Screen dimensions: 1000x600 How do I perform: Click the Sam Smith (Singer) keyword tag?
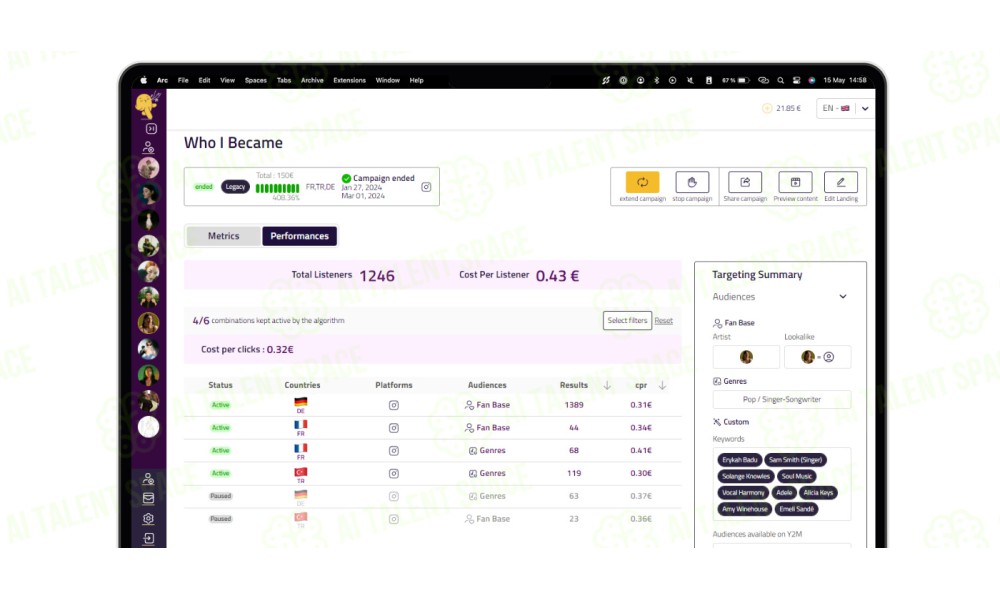[795, 460]
